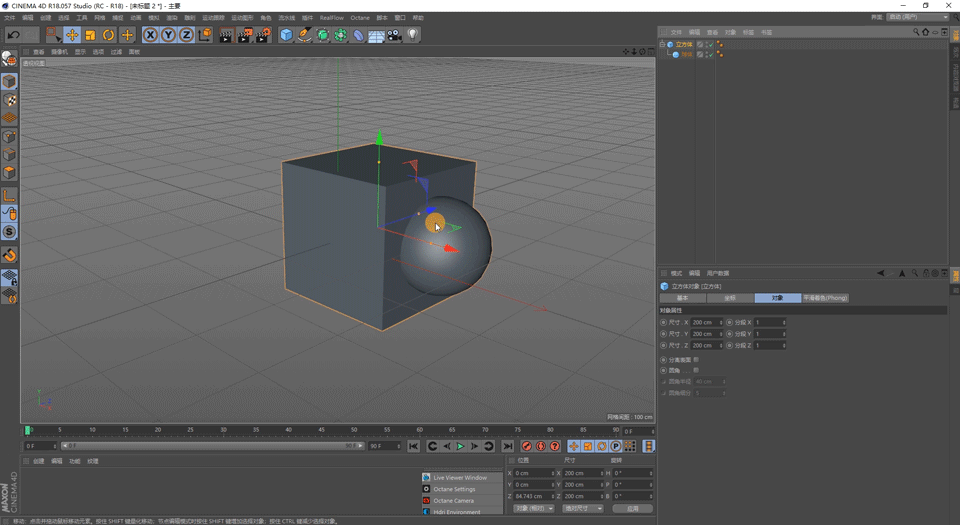Add a cube primitive from toolbar
Viewport: 960px width, 525px height.
point(286,35)
